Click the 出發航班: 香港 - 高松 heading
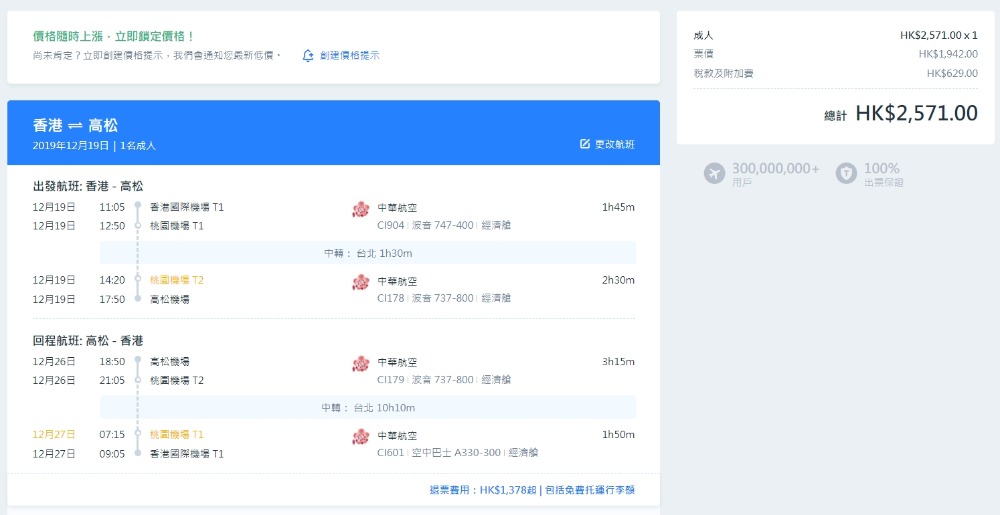Image resolution: width=1000 pixels, height=515 pixels. (x=88, y=186)
